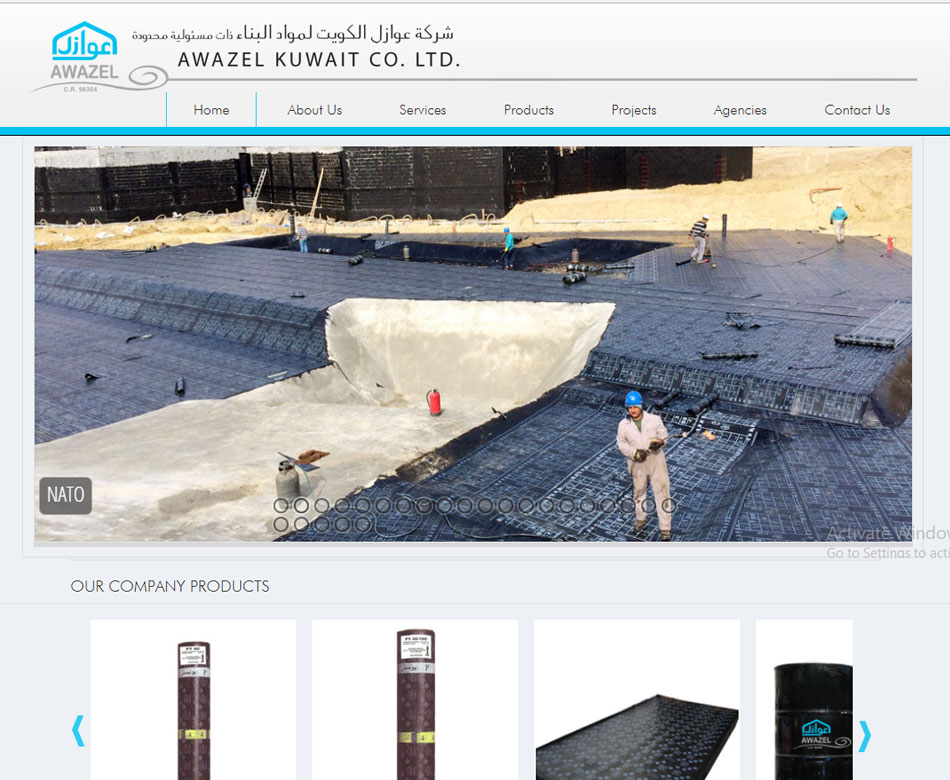Select the last slideshow dot in bottom row
Screen dimensions: 950x780
point(363,524)
